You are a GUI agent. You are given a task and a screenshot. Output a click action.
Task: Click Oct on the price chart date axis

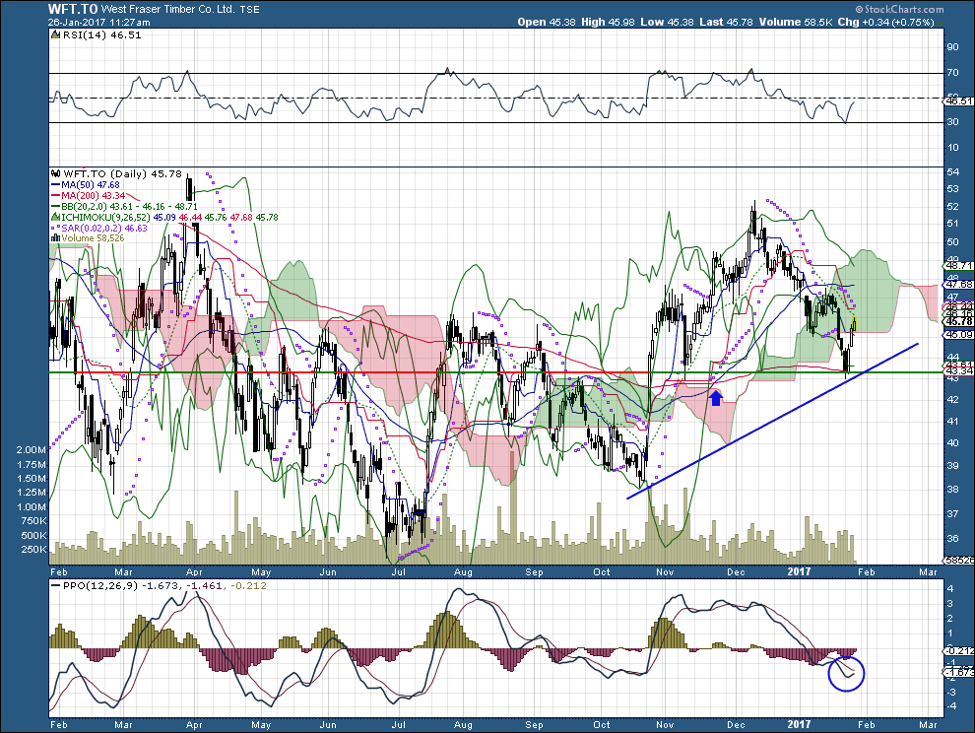tap(601, 571)
